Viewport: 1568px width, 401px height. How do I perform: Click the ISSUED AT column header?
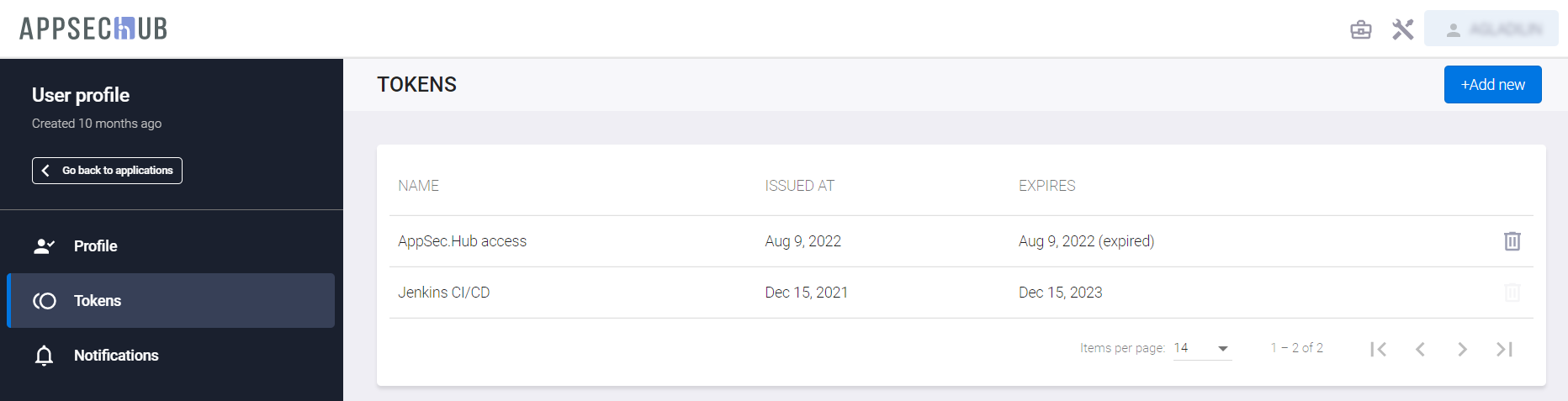point(799,186)
